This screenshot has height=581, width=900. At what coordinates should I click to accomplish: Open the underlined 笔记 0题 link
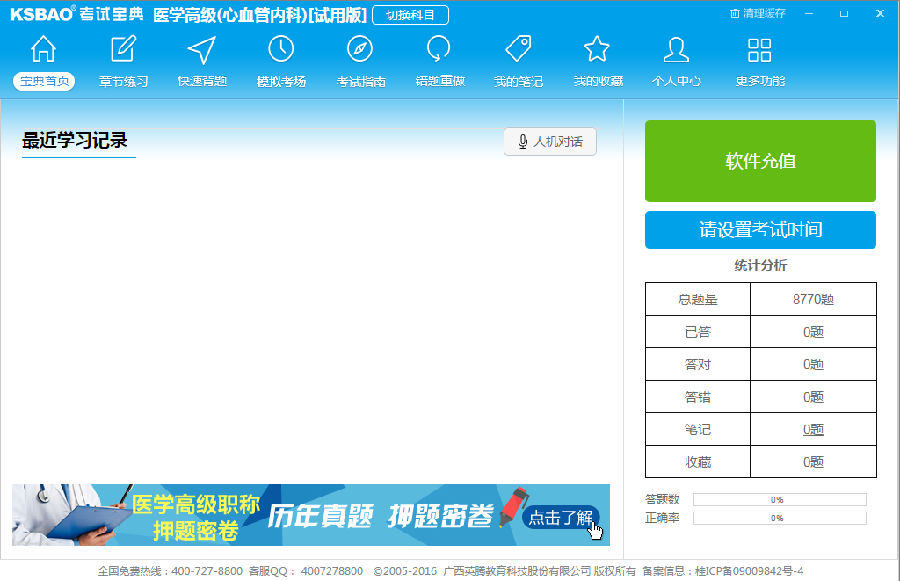pyautogui.click(x=813, y=429)
